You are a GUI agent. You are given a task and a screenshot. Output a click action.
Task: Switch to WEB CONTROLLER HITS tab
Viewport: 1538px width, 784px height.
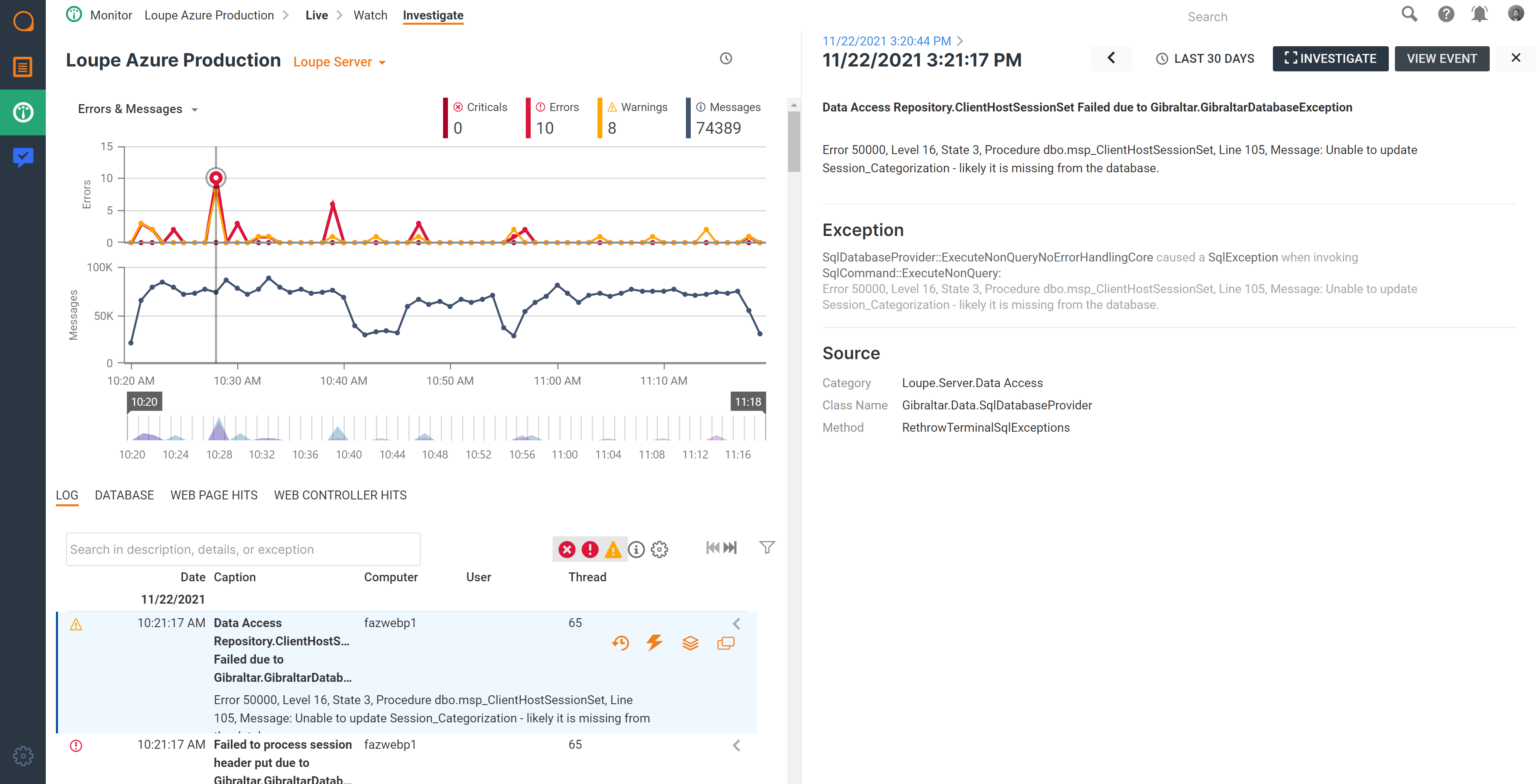click(x=341, y=495)
